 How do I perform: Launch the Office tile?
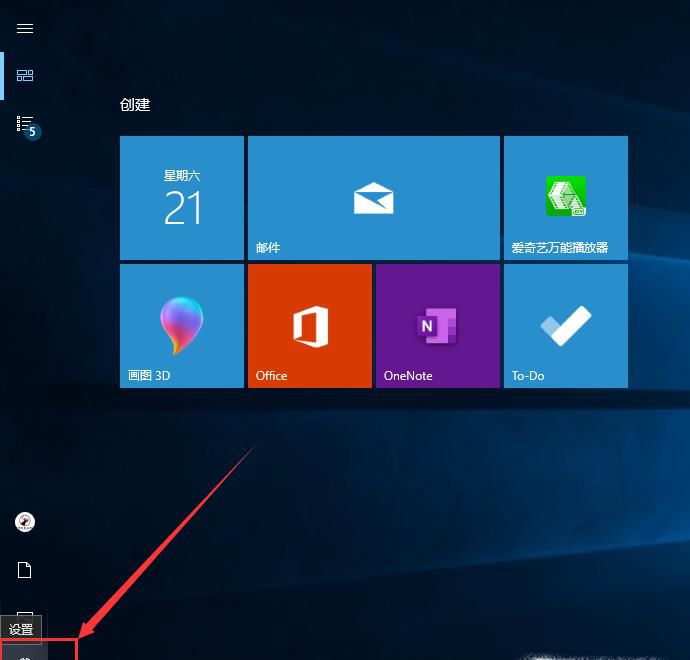[x=310, y=326]
